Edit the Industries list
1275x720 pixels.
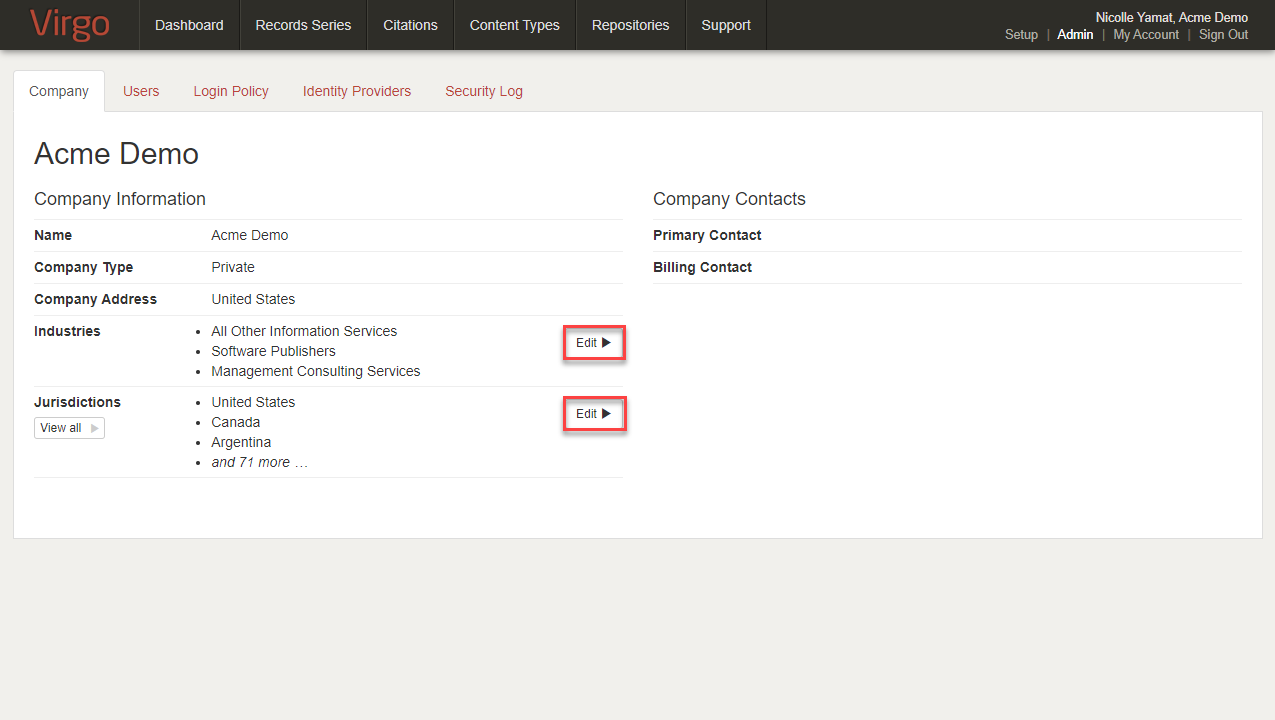point(593,343)
